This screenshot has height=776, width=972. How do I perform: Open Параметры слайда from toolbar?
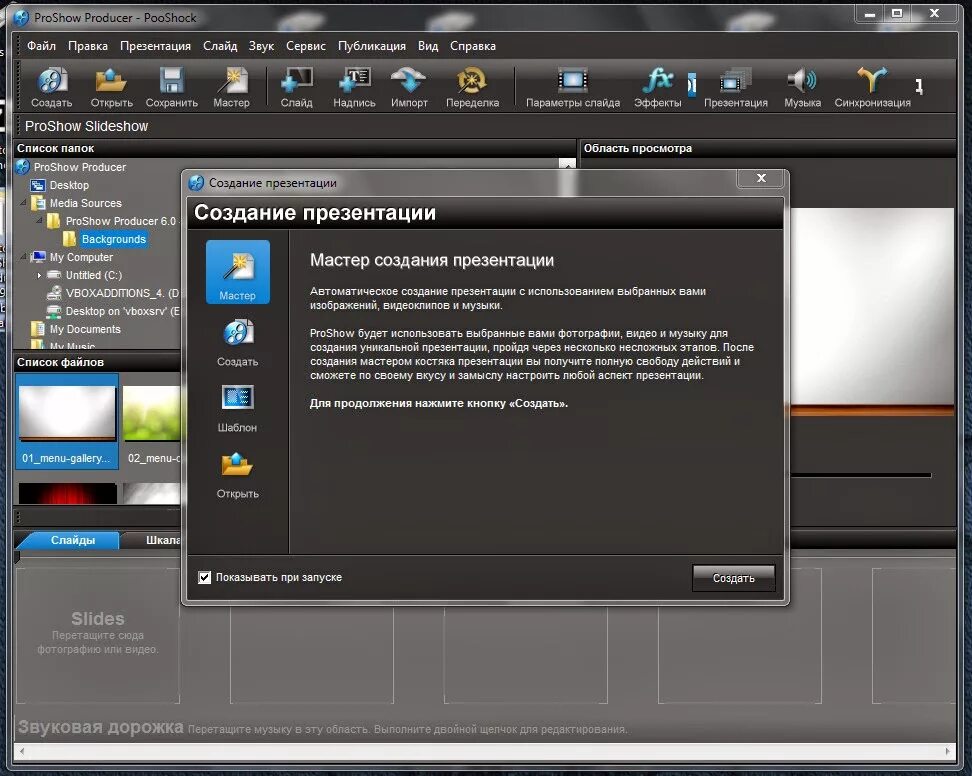click(573, 87)
